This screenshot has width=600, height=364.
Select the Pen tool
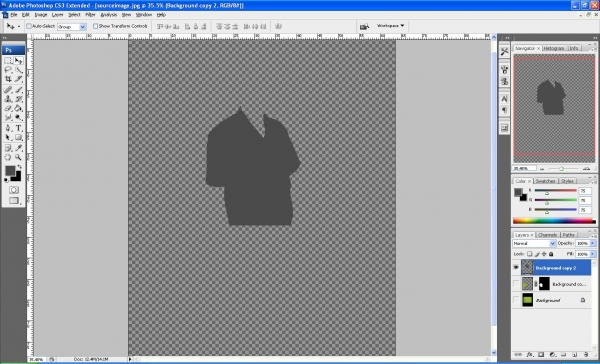click(8, 128)
